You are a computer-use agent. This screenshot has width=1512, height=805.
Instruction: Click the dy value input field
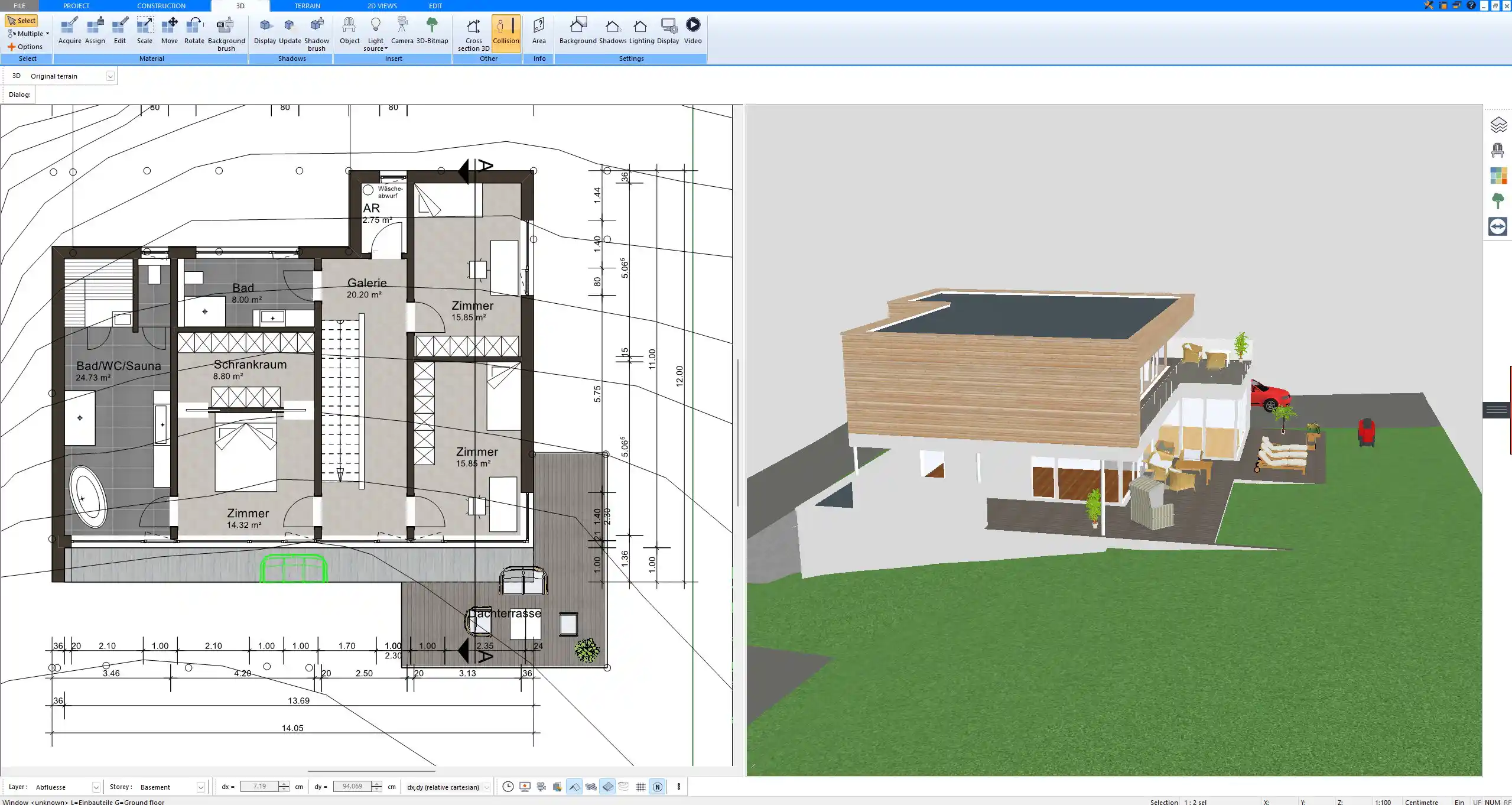click(x=352, y=787)
